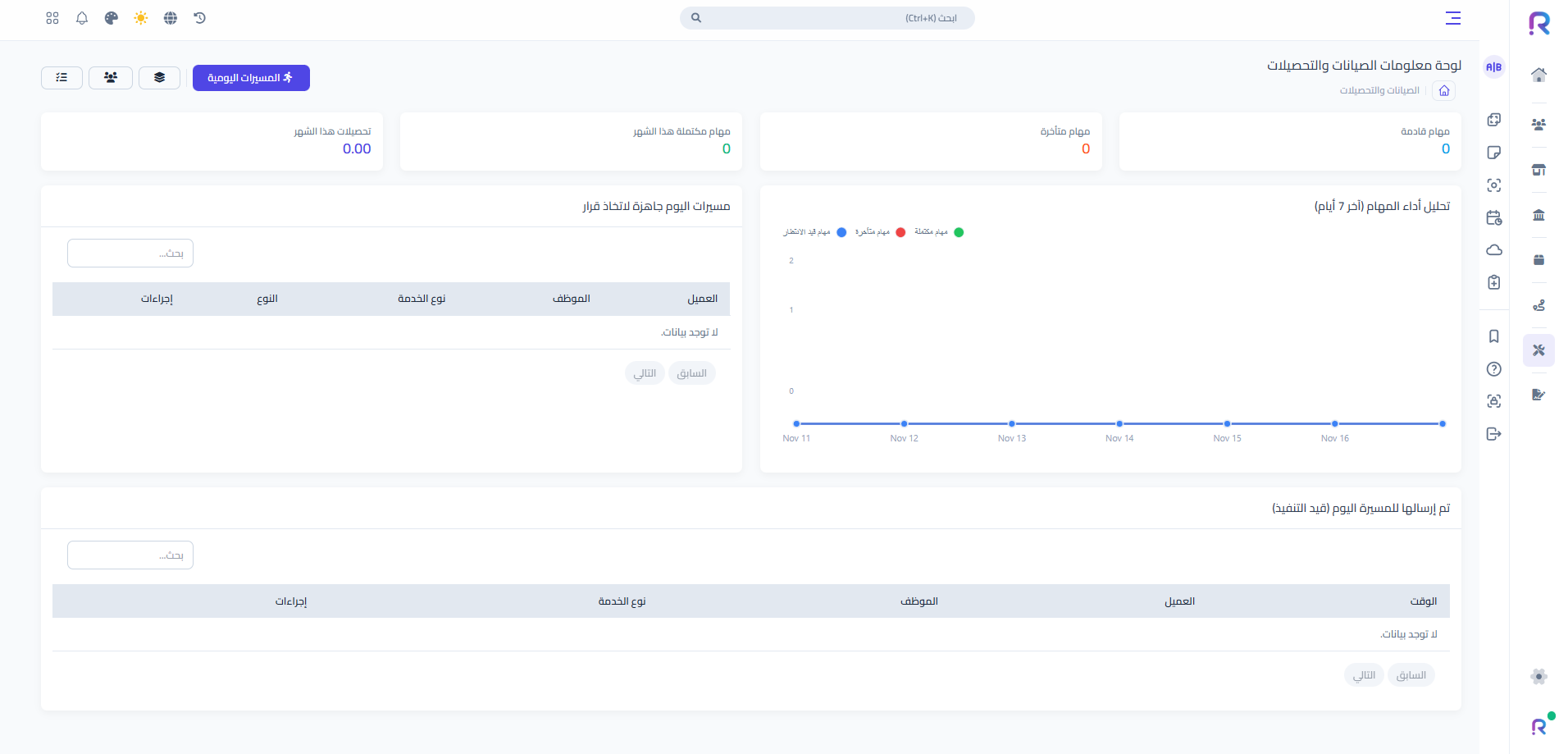Switch to the layers view toolbar button
Viewport: 1568px width, 754px height.
pos(159,77)
